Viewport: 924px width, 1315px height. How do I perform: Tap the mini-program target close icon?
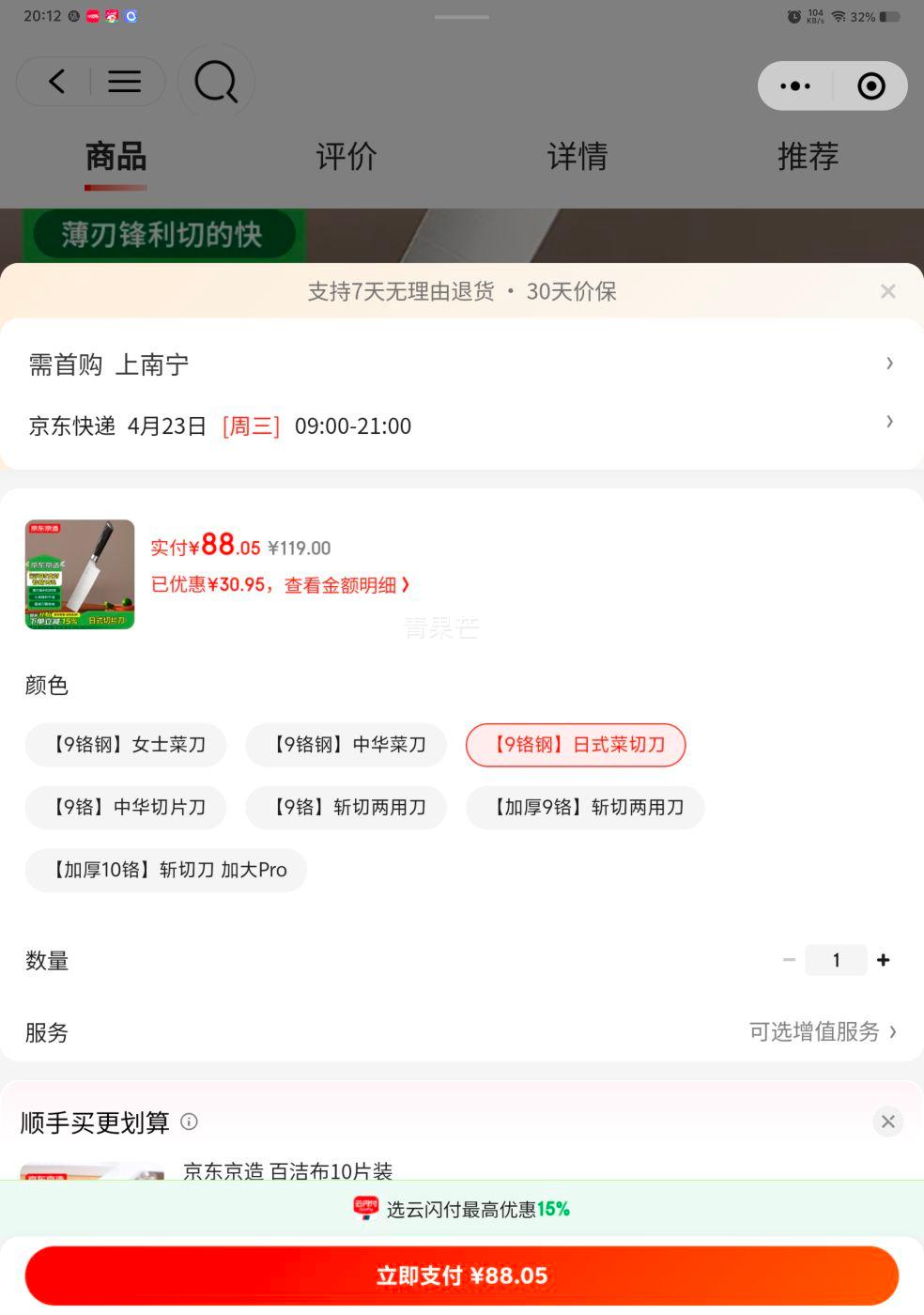point(871,85)
